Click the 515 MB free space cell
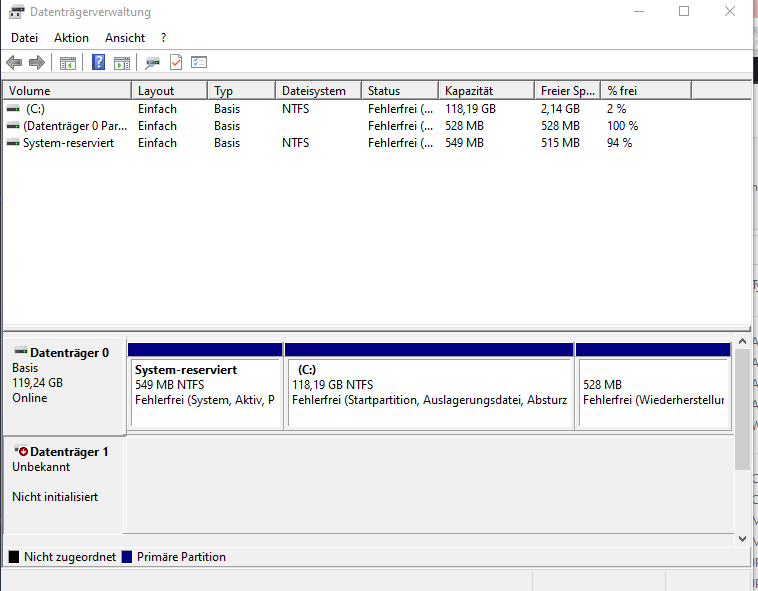This screenshot has width=758, height=591. (560, 143)
